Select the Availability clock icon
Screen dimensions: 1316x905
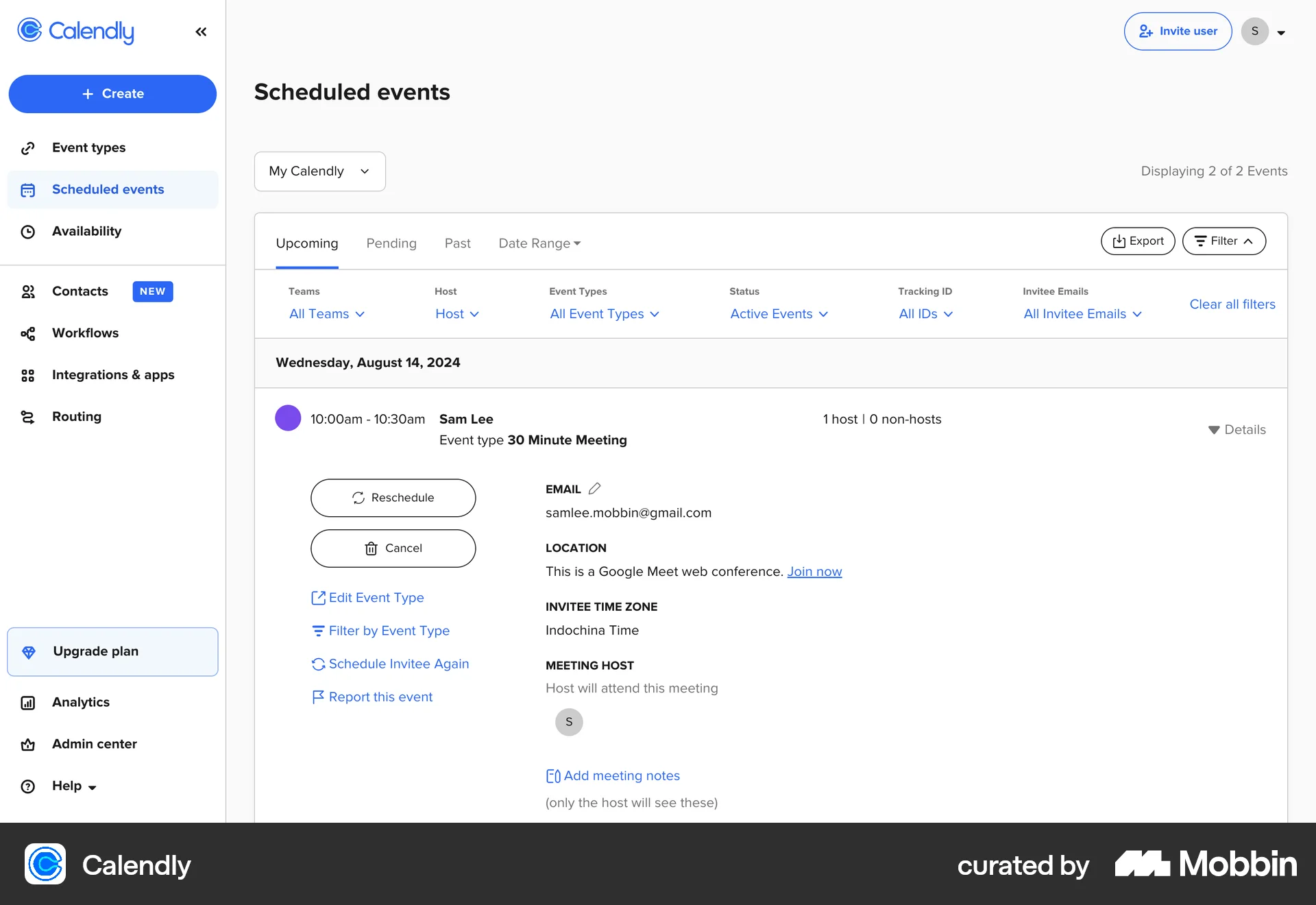click(x=27, y=231)
